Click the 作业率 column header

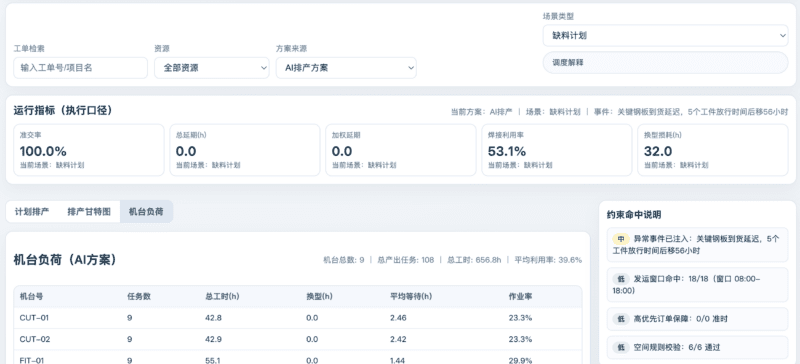point(520,296)
